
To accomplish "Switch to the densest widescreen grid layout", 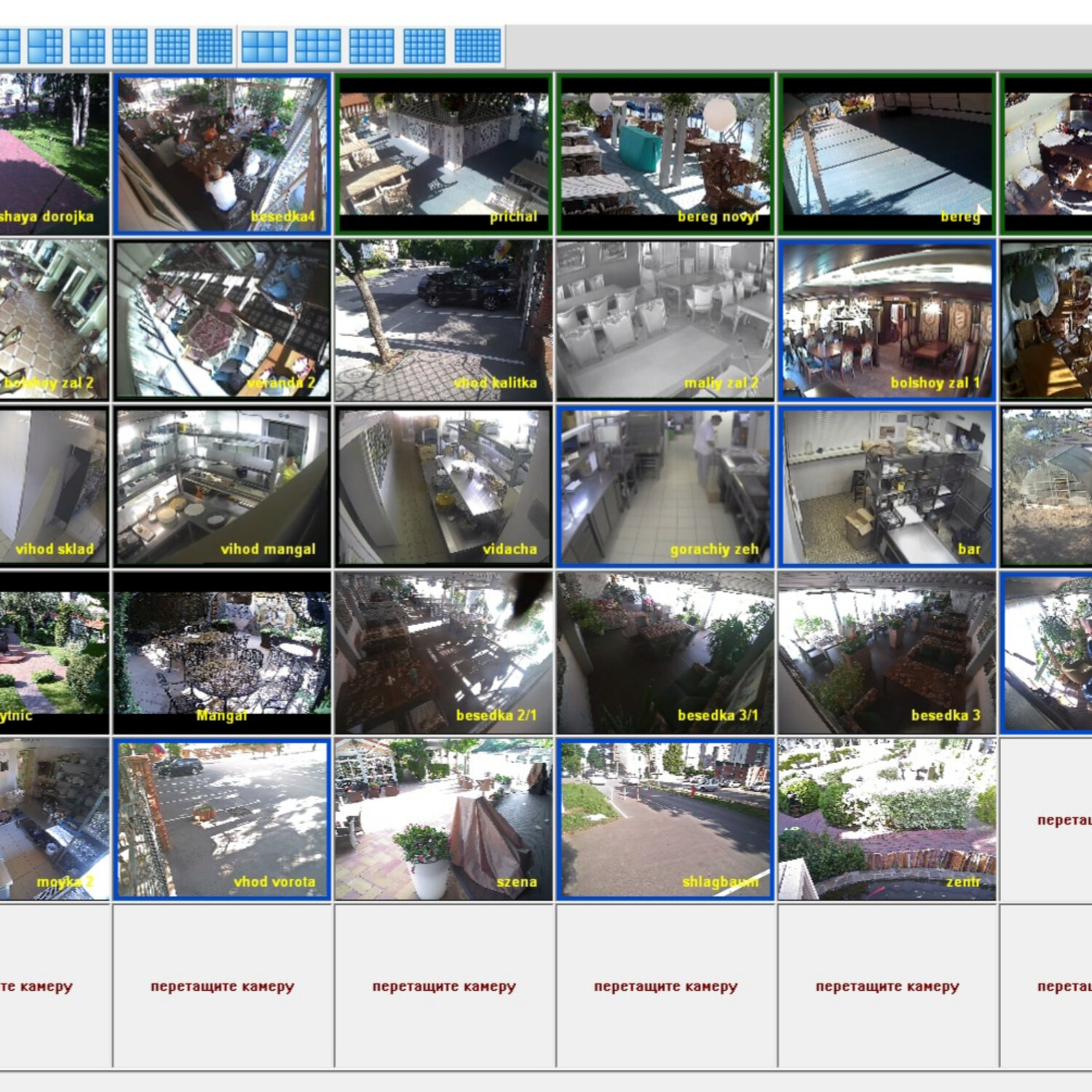I will point(478,46).
